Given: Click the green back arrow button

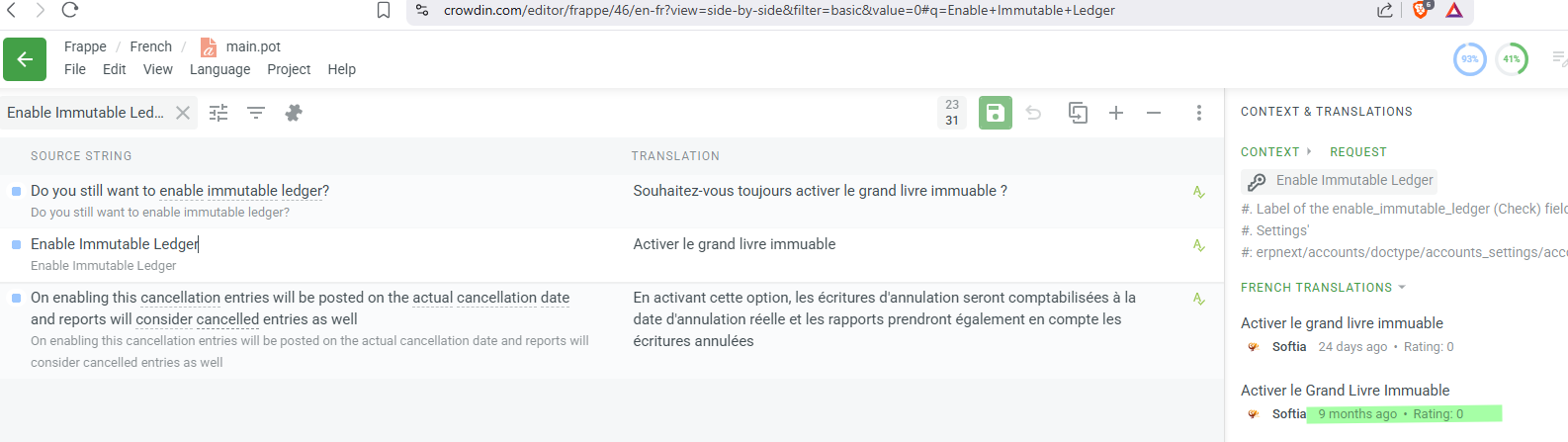Looking at the screenshot, I should click(x=25, y=59).
